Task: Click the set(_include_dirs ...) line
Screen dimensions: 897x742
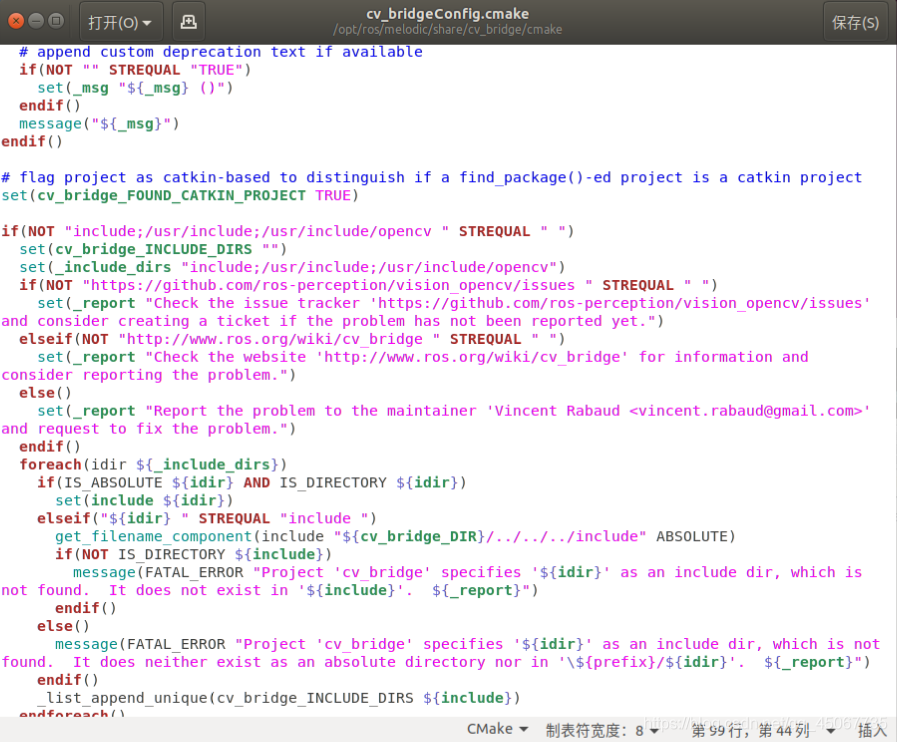Action: 292,267
